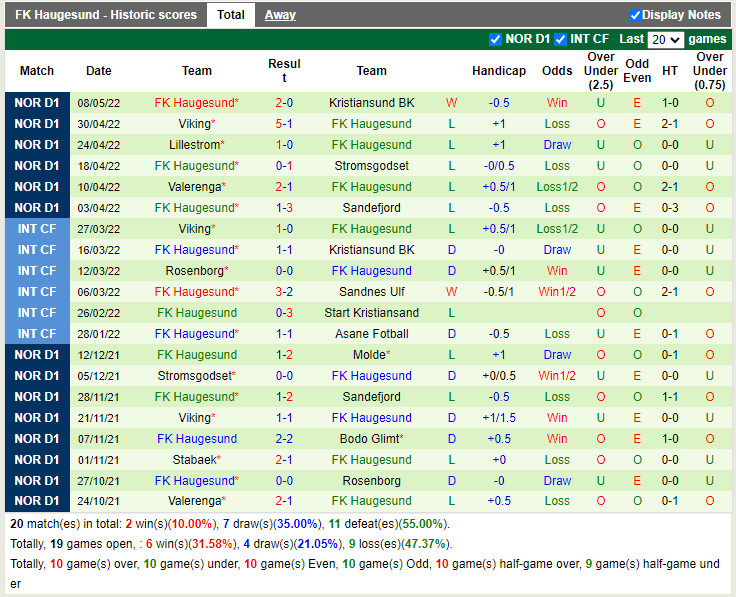Select Lillestrom team name
The height and width of the screenshot is (597, 736).
197,145
